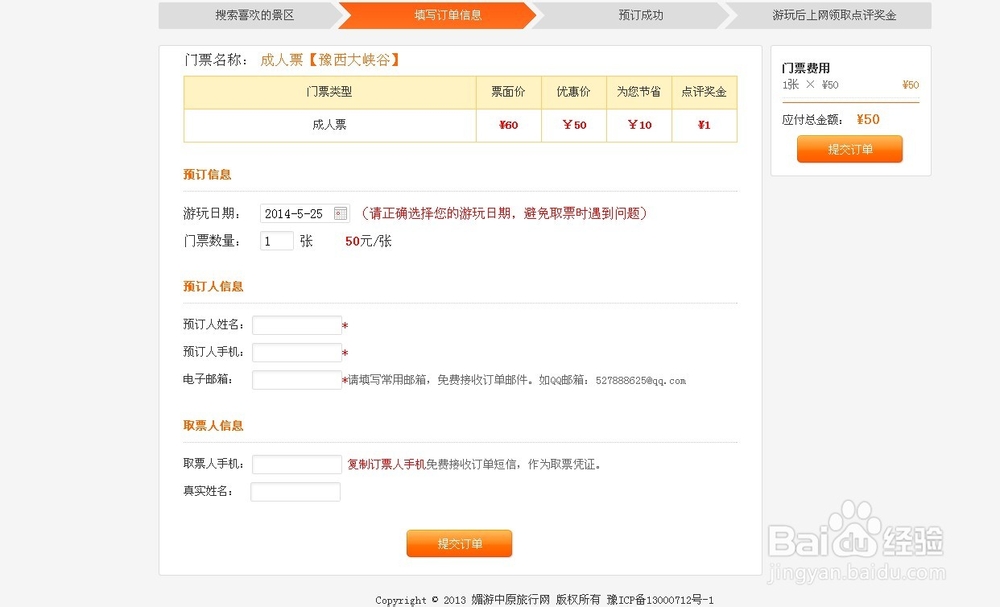Image resolution: width=1000 pixels, height=607 pixels.
Task: Focus the 预订人手机 input field
Action: pyautogui.click(x=297, y=353)
